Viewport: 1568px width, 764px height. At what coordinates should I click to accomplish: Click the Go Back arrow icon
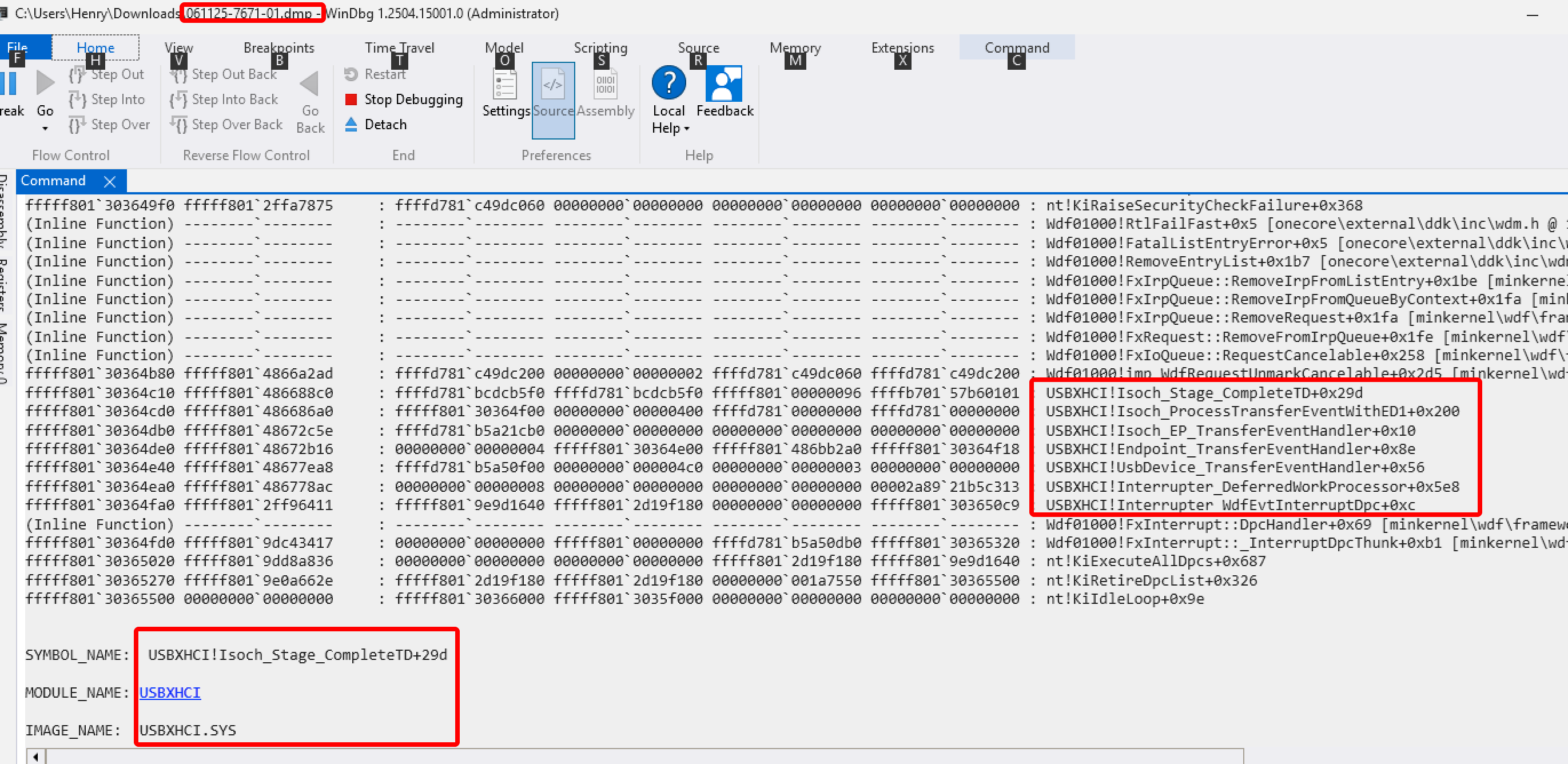(x=309, y=84)
